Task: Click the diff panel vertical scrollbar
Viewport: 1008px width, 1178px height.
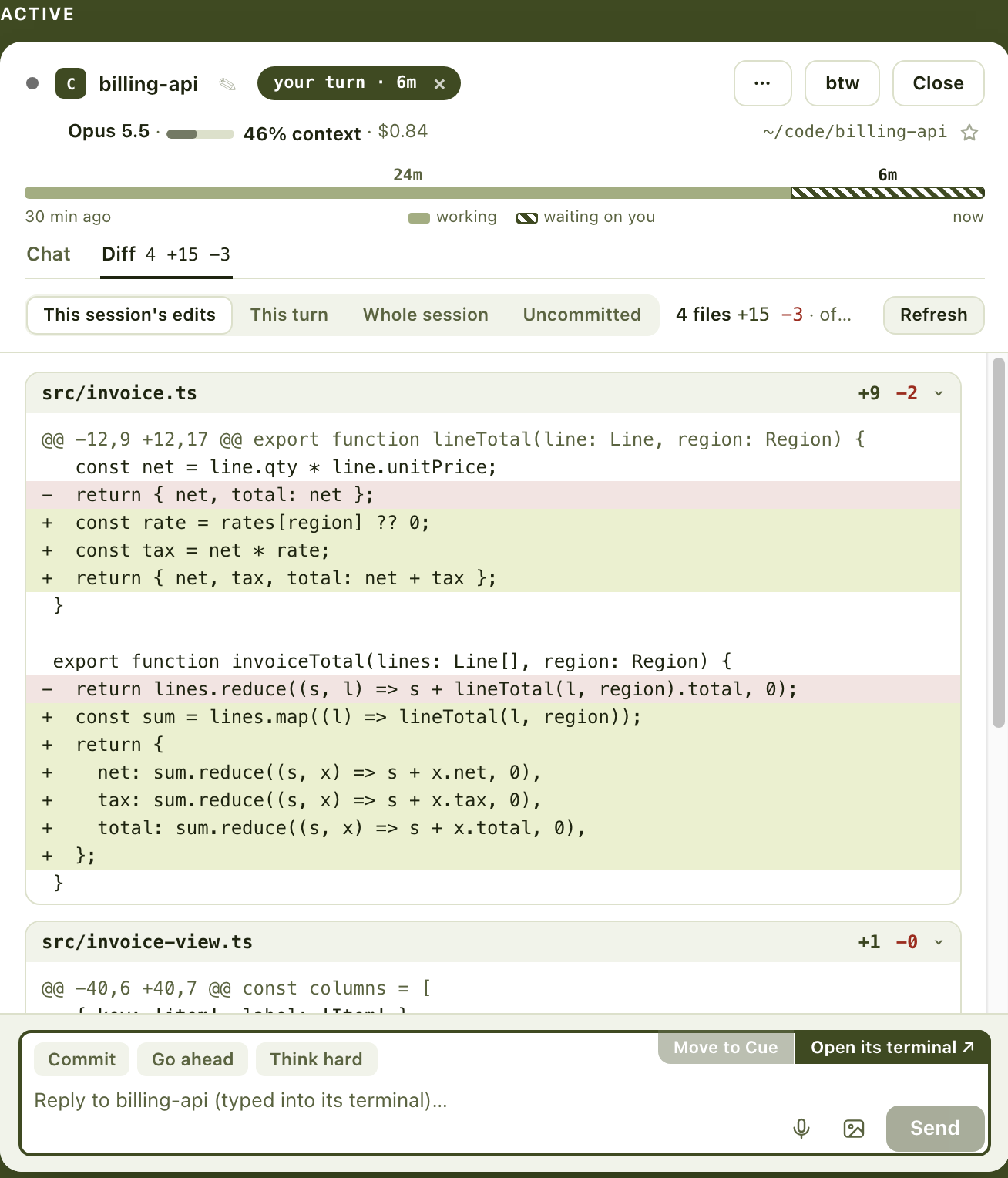Action: pyautogui.click(x=998, y=543)
